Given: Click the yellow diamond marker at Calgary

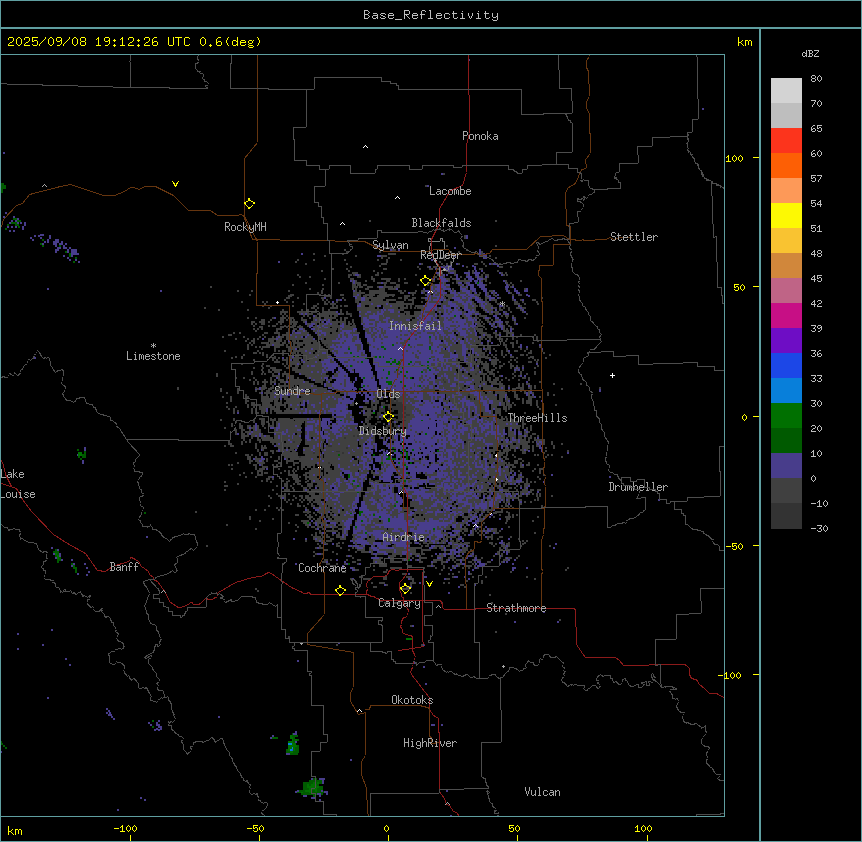Looking at the screenshot, I should point(405,589).
